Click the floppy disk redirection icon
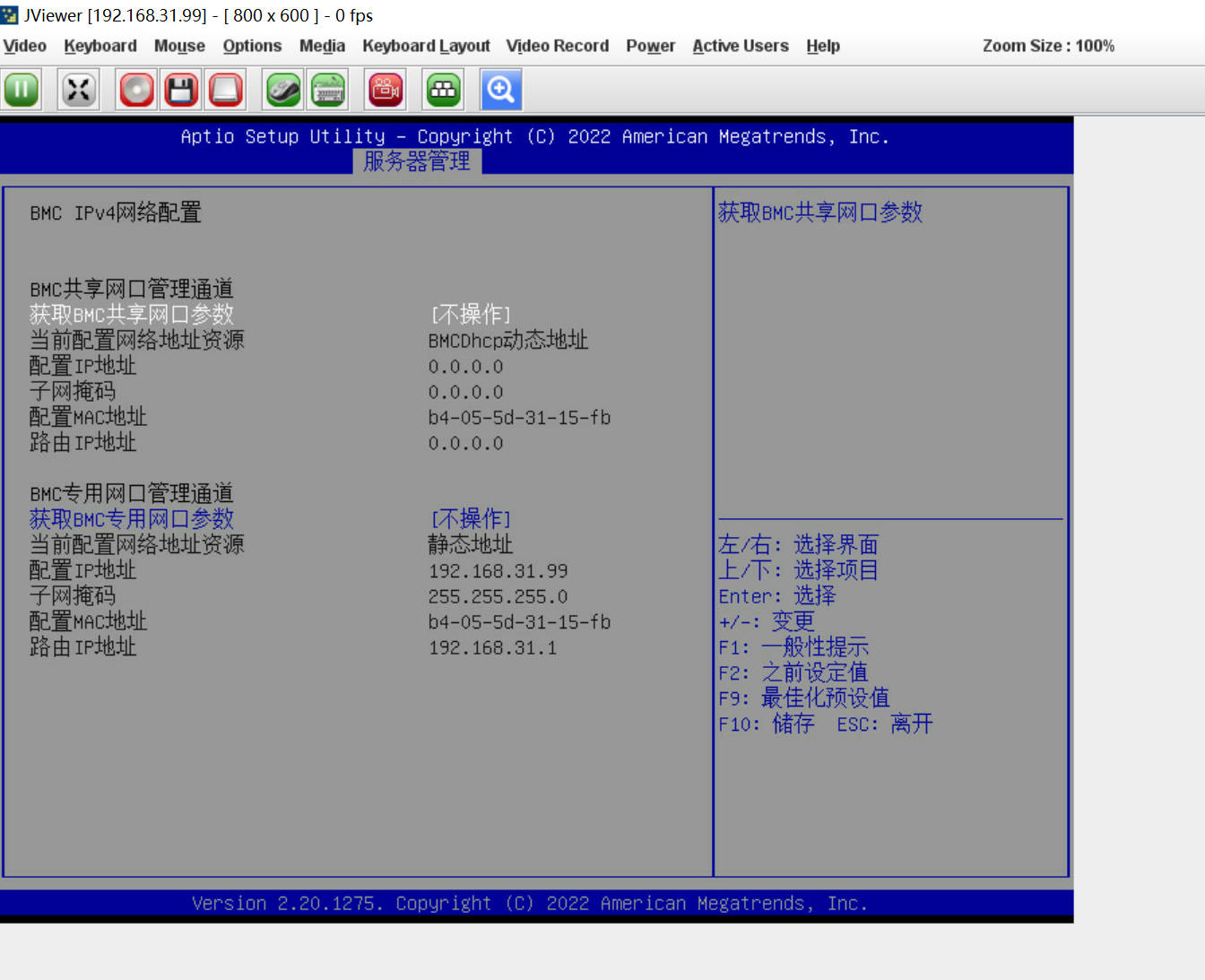The image size is (1205, 980). [181, 90]
